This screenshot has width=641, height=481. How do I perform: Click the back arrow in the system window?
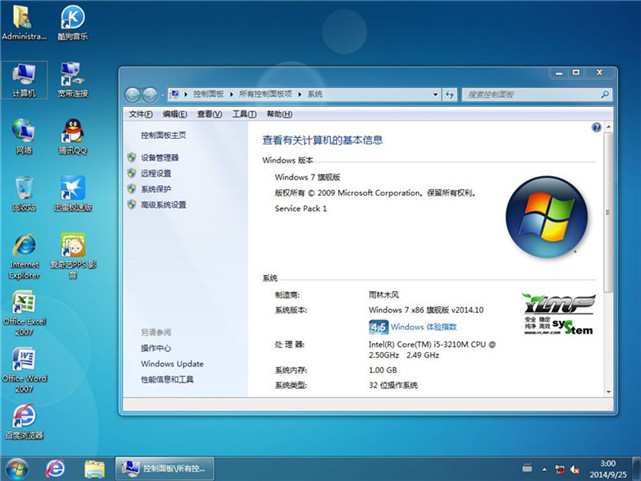click(x=134, y=94)
